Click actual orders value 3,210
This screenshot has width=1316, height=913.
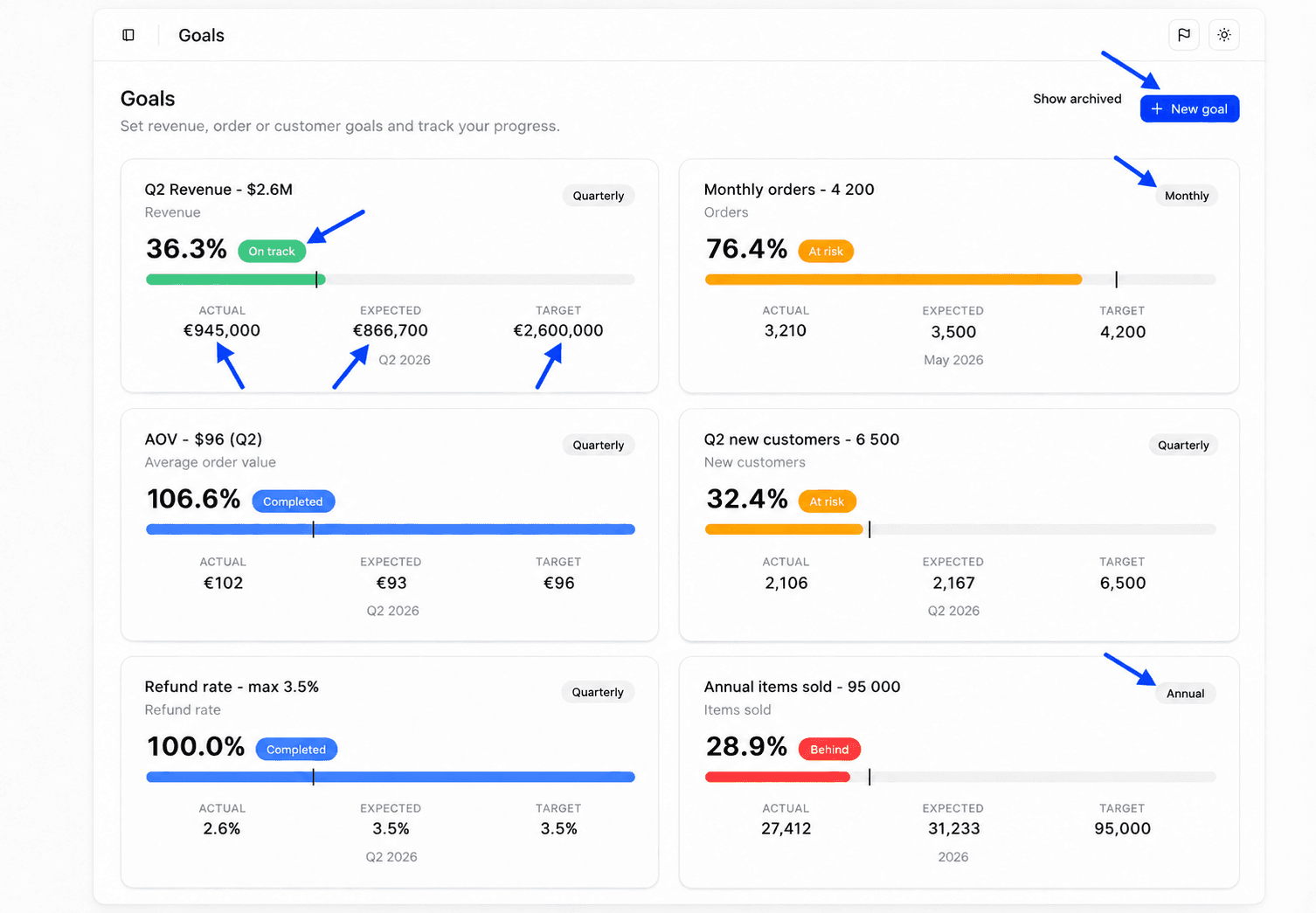tap(786, 330)
